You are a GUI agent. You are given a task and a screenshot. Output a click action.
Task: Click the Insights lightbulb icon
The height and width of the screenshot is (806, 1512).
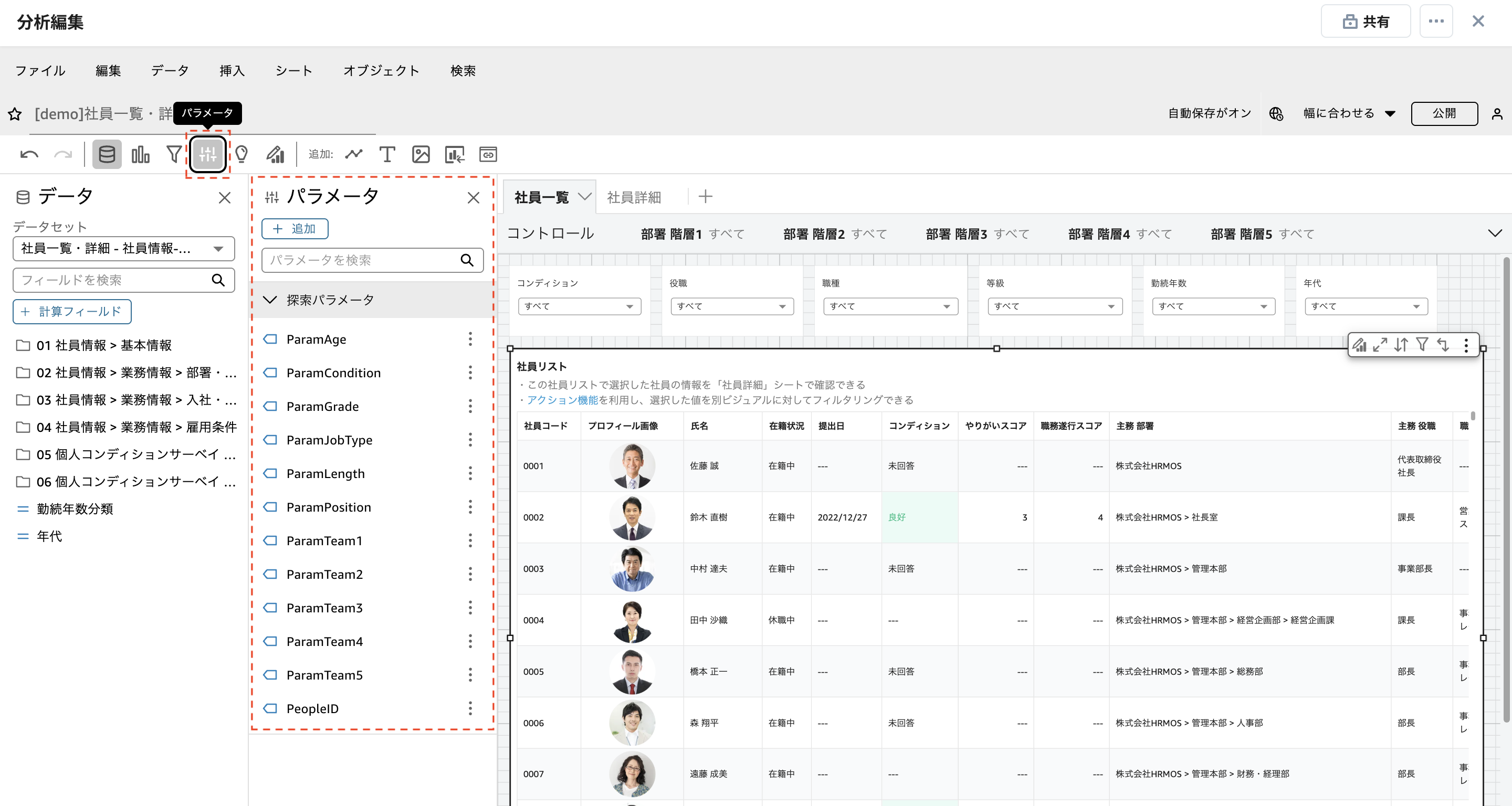(x=241, y=155)
